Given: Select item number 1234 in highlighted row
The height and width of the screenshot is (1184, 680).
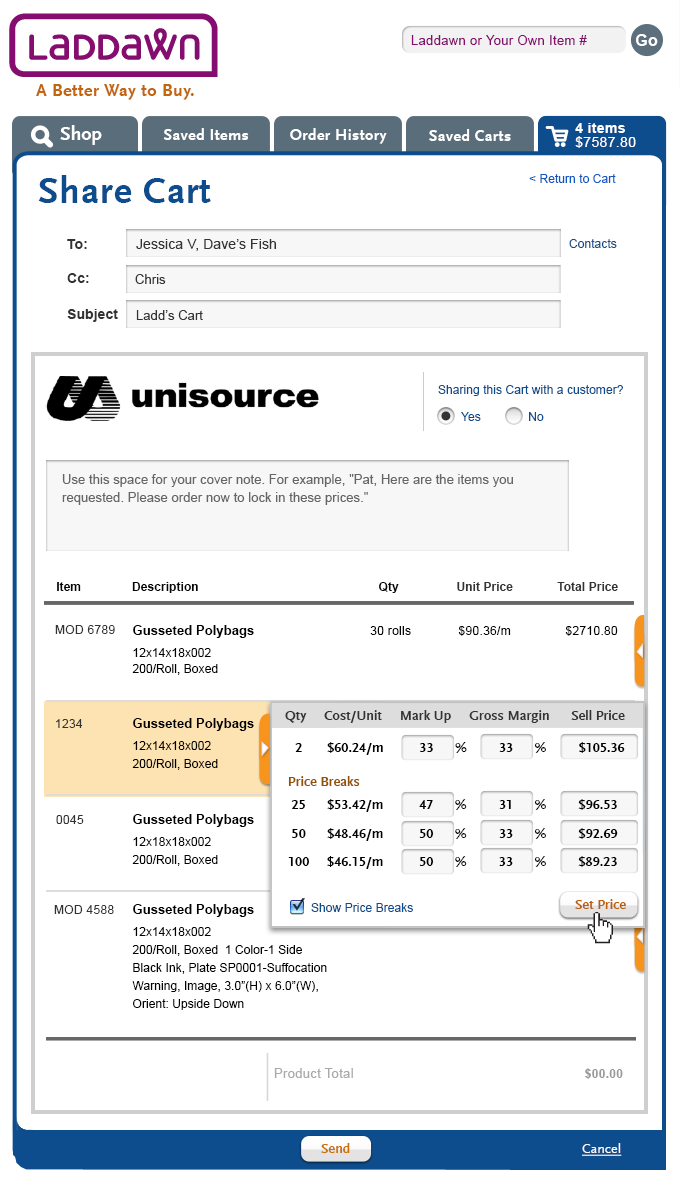Looking at the screenshot, I should pos(69,723).
